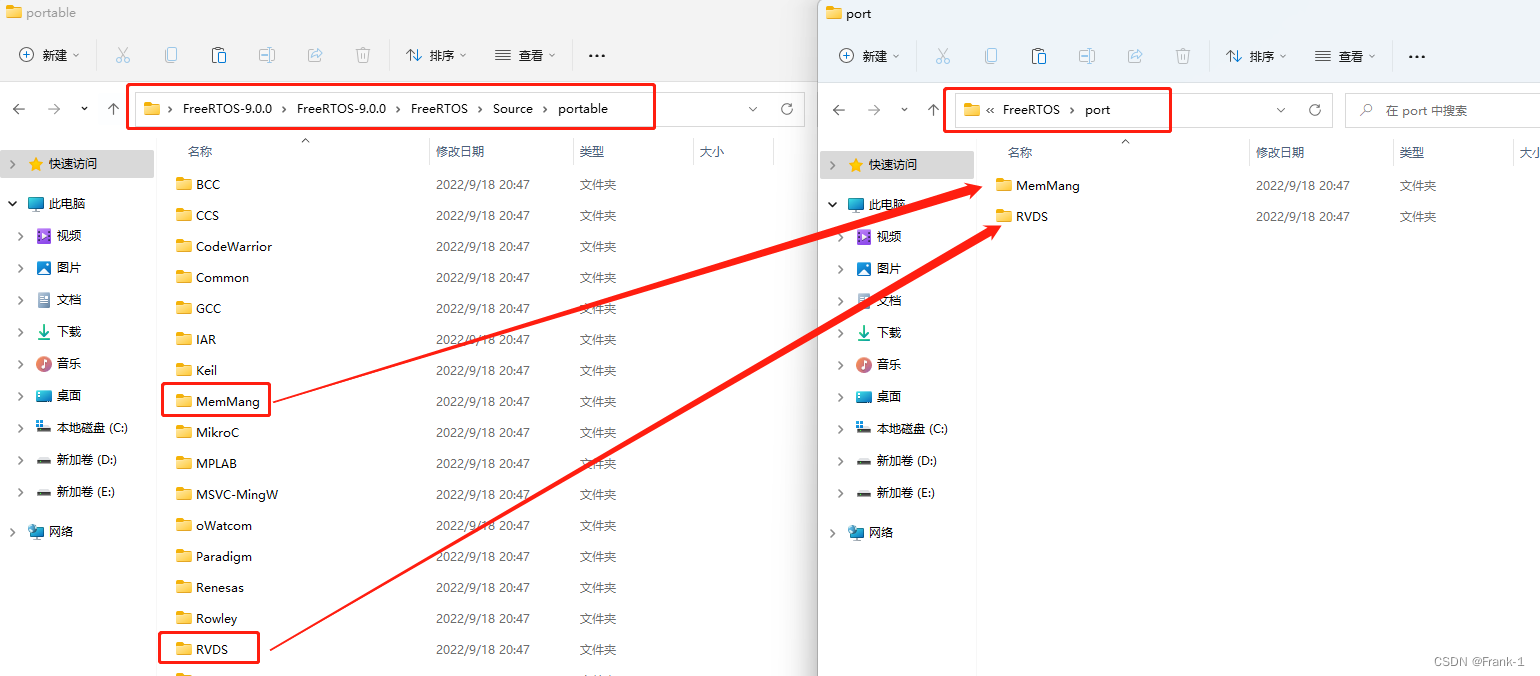Image resolution: width=1540 pixels, height=676 pixels.
Task: Click the Paste icon in portable window toolbar
Action: tap(219, 55)
